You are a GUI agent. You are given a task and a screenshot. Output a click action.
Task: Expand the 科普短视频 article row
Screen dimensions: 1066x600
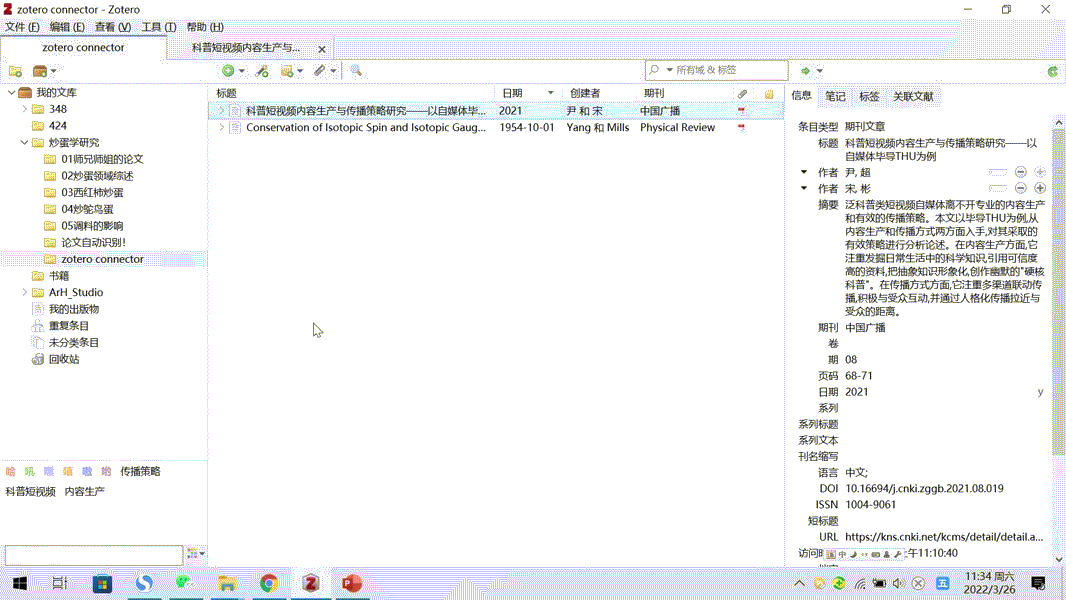coord(221,110)
